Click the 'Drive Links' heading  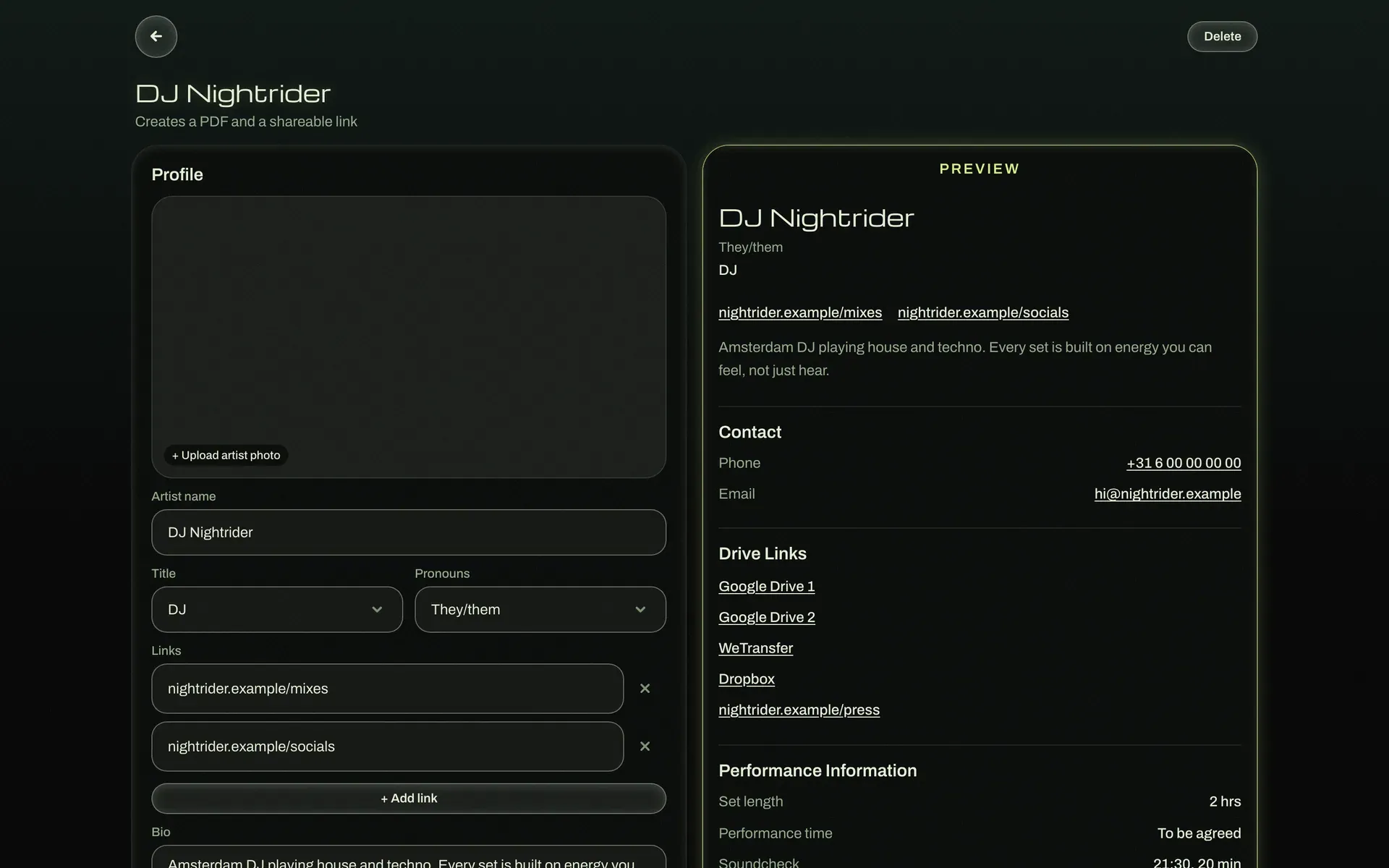pos(763,553)
